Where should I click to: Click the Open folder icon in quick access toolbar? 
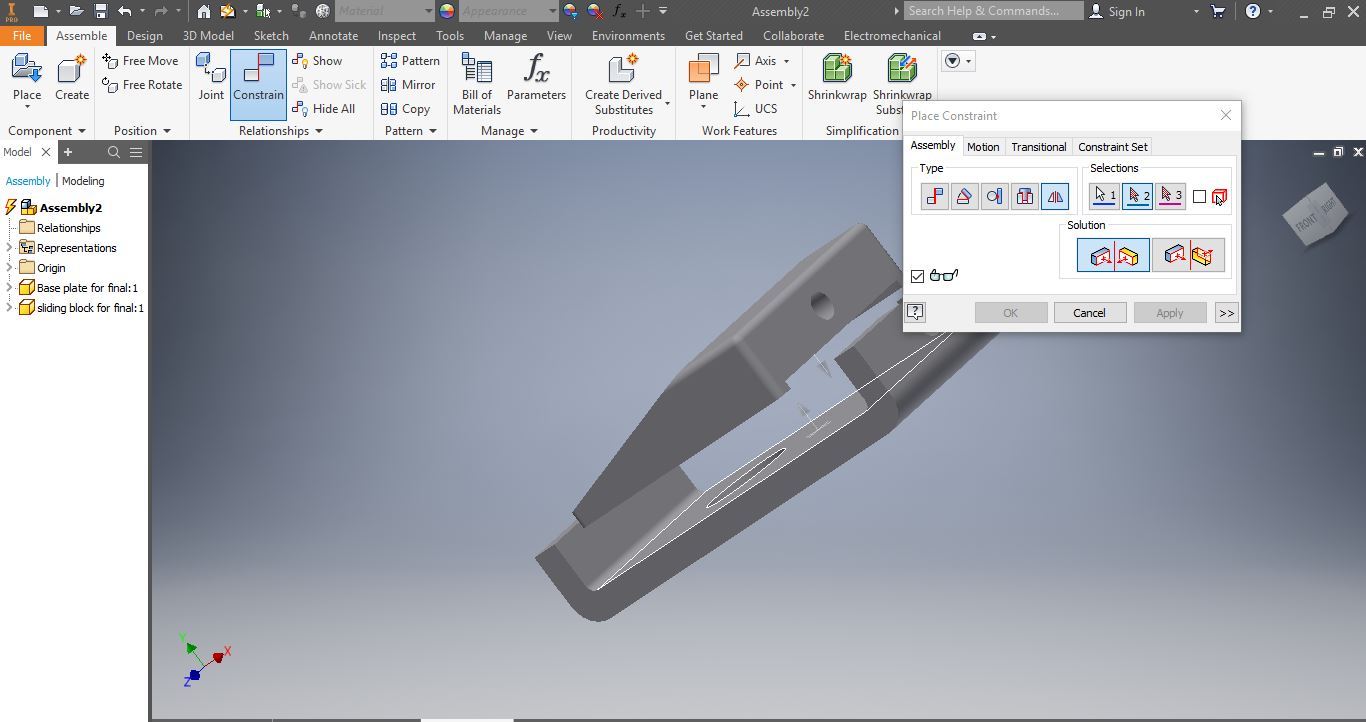point(75,11)
